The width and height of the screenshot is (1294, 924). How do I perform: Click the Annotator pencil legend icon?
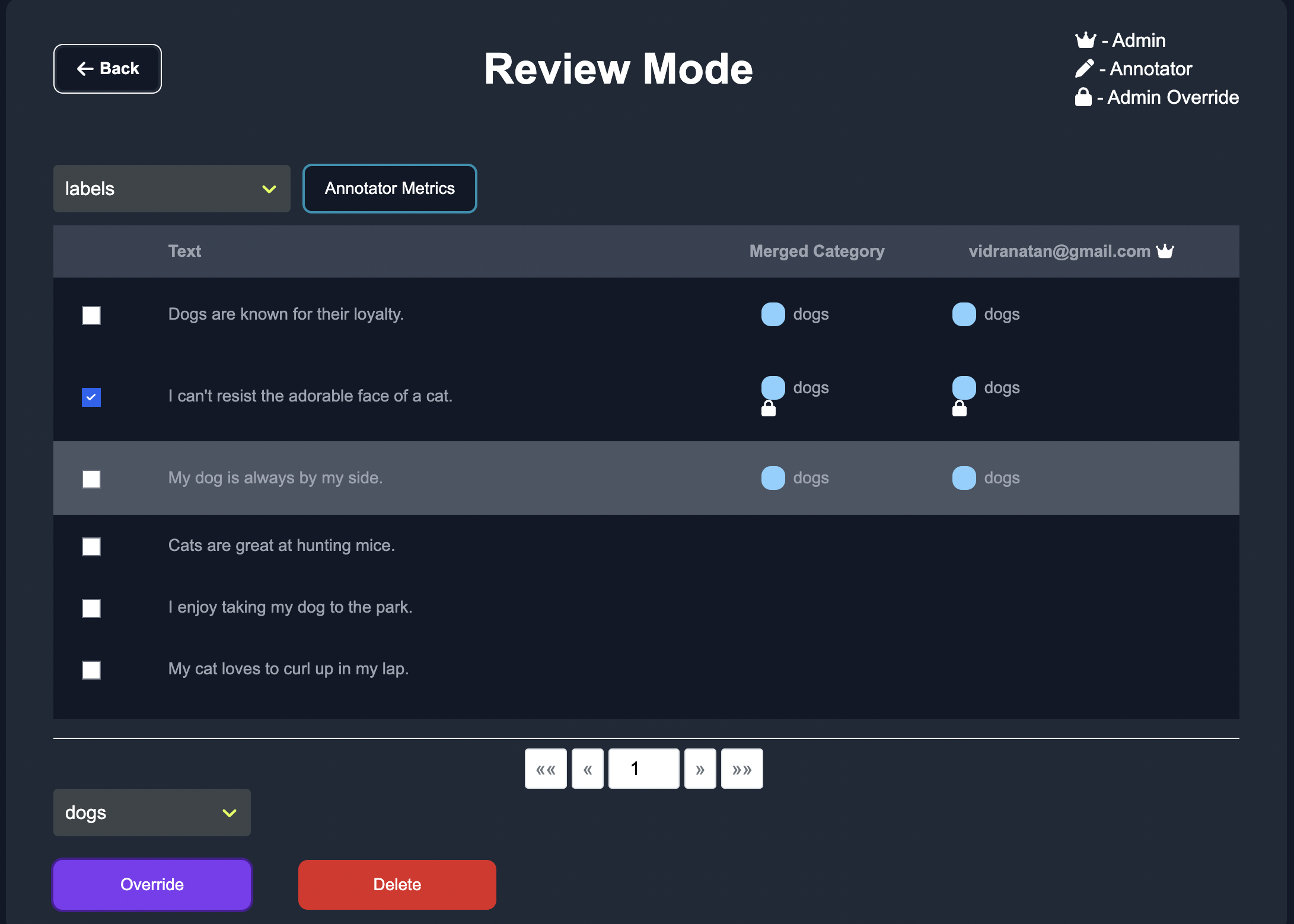[1084, 69]
